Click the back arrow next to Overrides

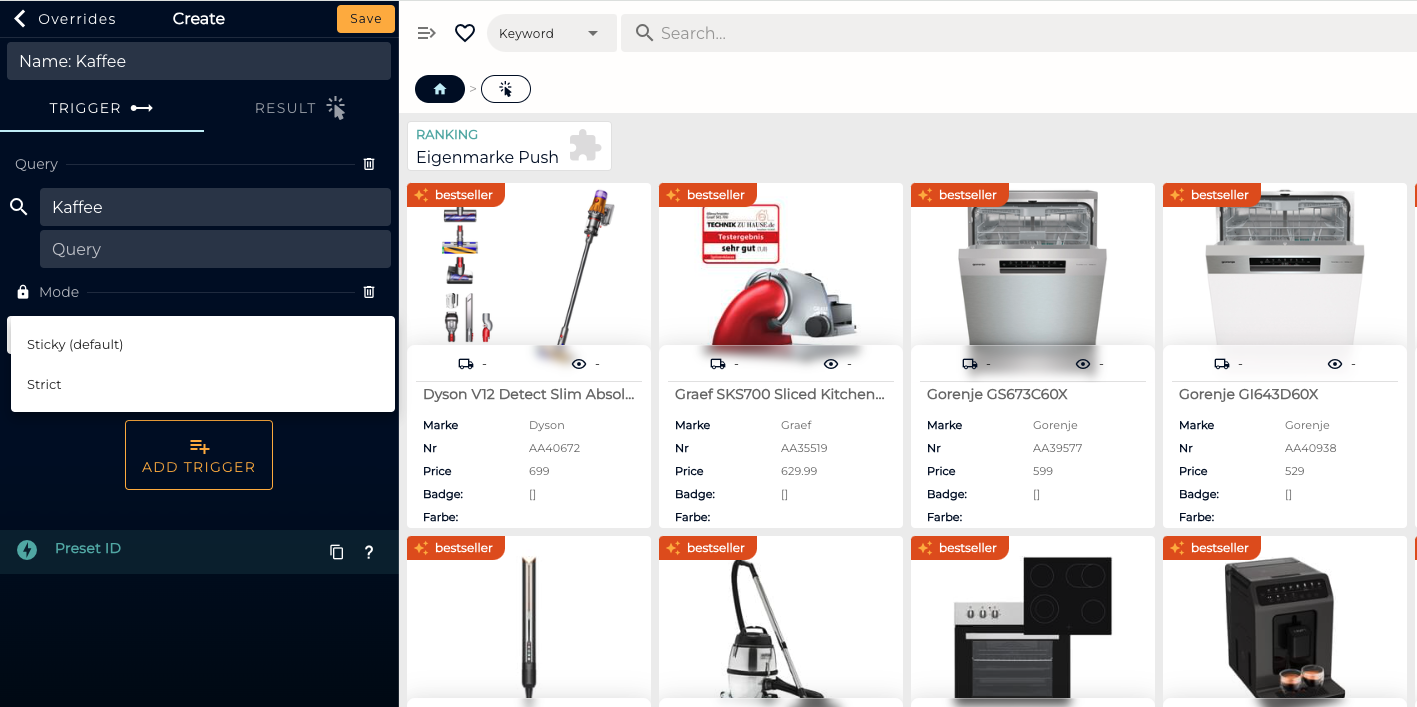[19, 19]
